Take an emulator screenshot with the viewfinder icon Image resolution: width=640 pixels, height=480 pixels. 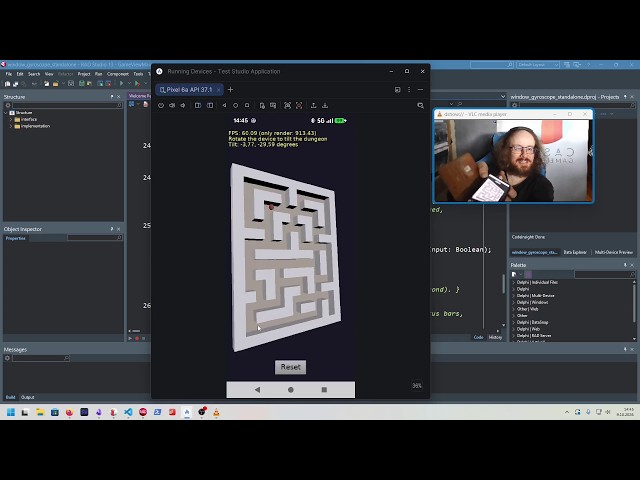287,106
